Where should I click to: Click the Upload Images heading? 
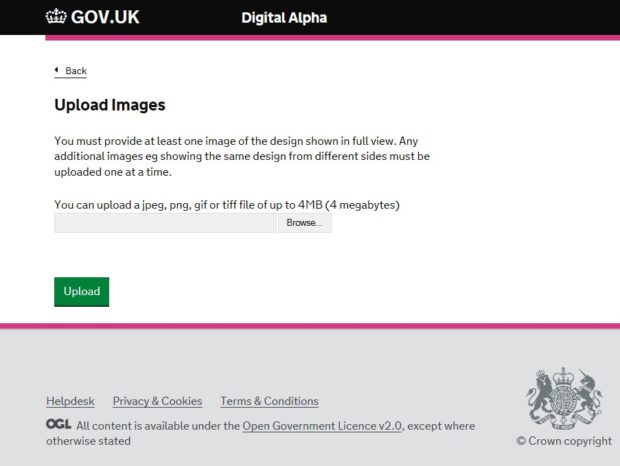tap(110, 105)
